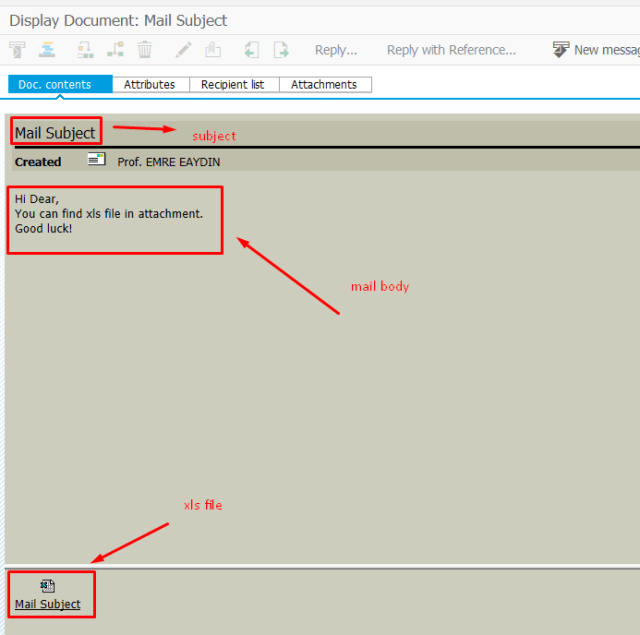This screenshot has width=640, height=635.
Task: Click the blue highlighted toolbar icon
Action: 47,50
